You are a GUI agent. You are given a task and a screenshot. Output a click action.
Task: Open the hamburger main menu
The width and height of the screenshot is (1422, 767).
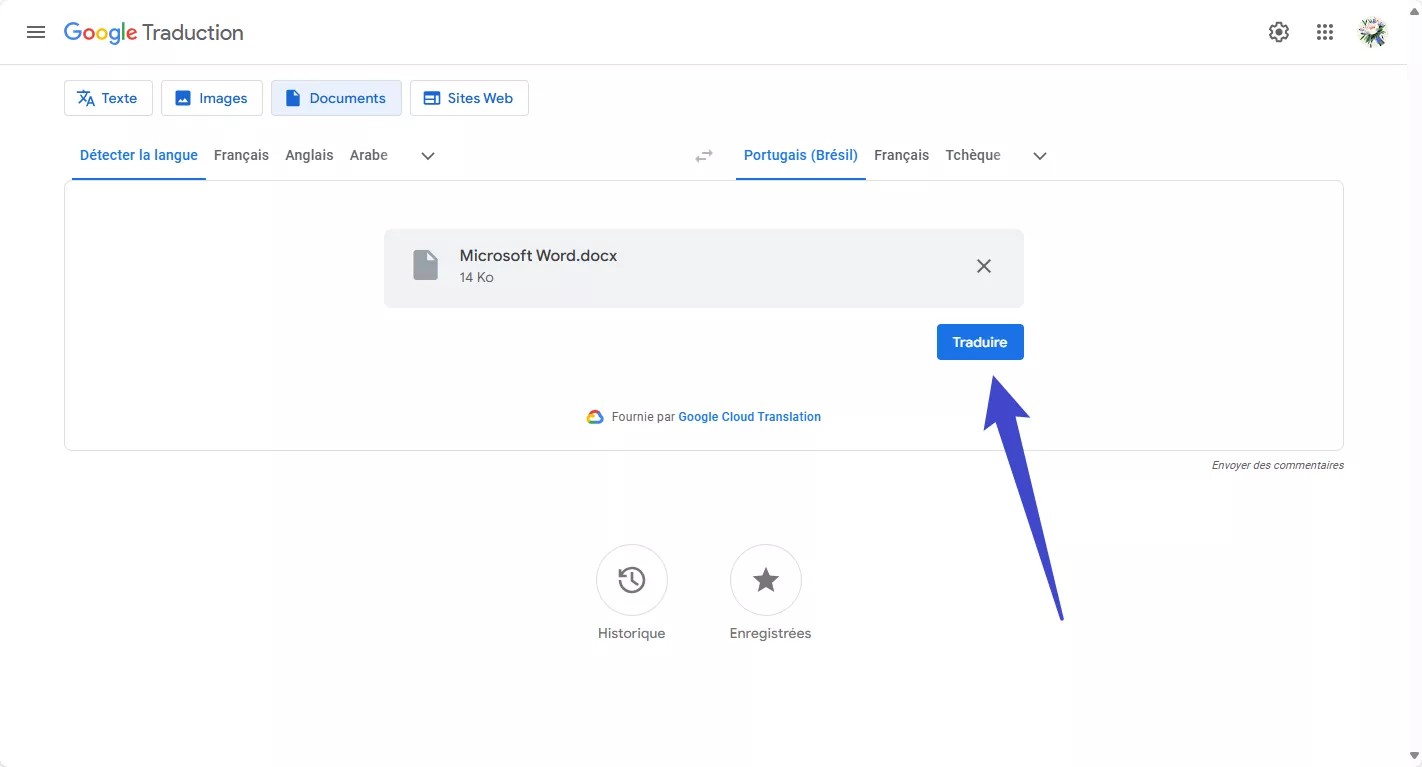pyautogui.click(x=36, y=32)
